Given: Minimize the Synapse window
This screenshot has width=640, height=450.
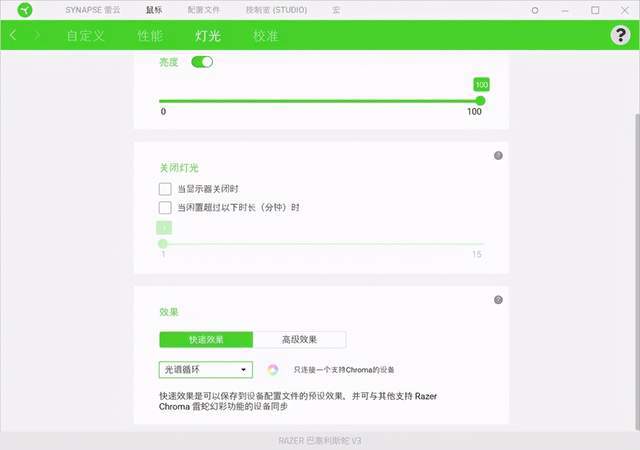Looking at the screenshot, I should 565,10.
